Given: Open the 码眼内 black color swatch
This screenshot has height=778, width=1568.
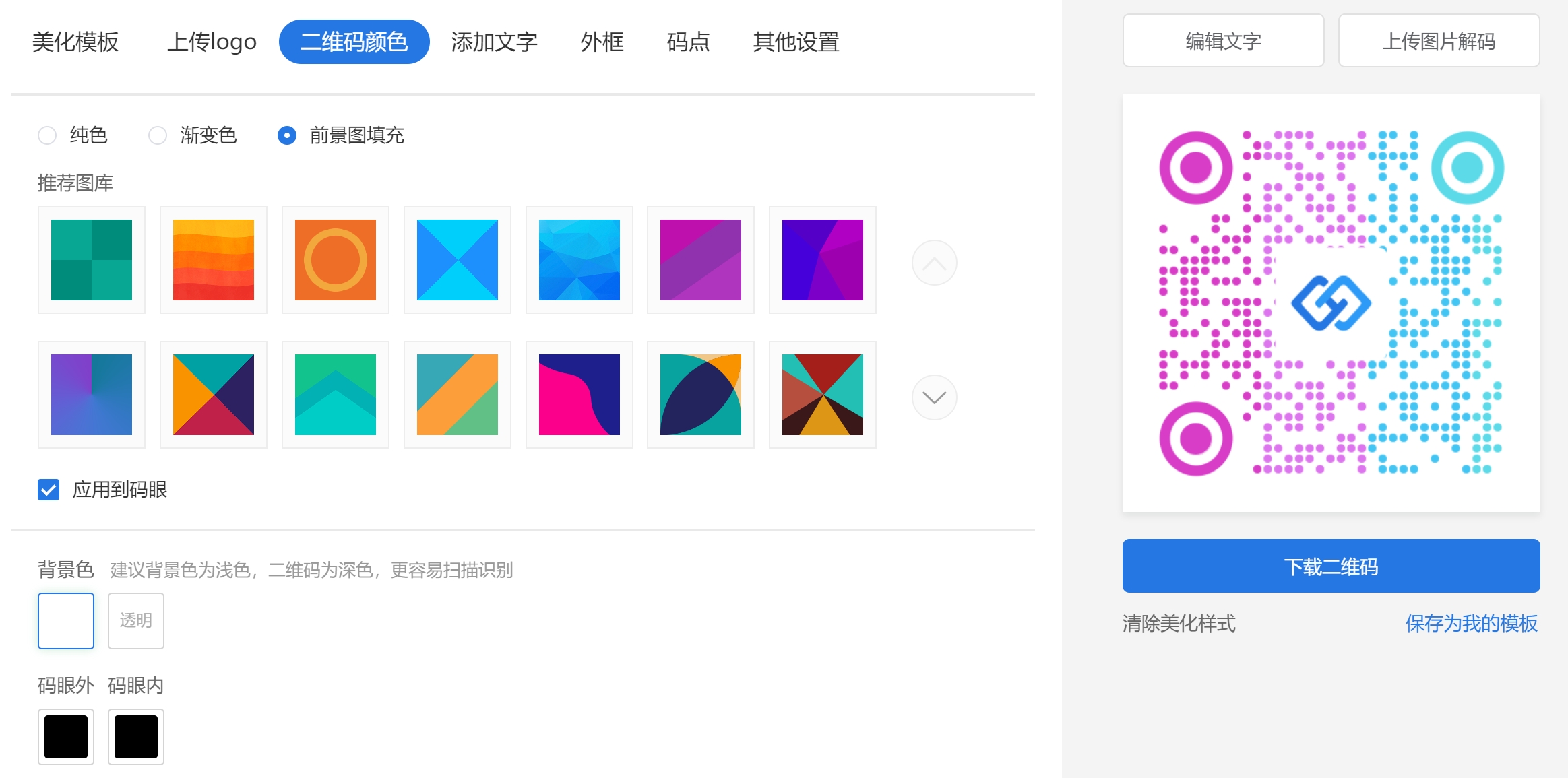Looking at the screenshot, I should click(x=136, y=737).
